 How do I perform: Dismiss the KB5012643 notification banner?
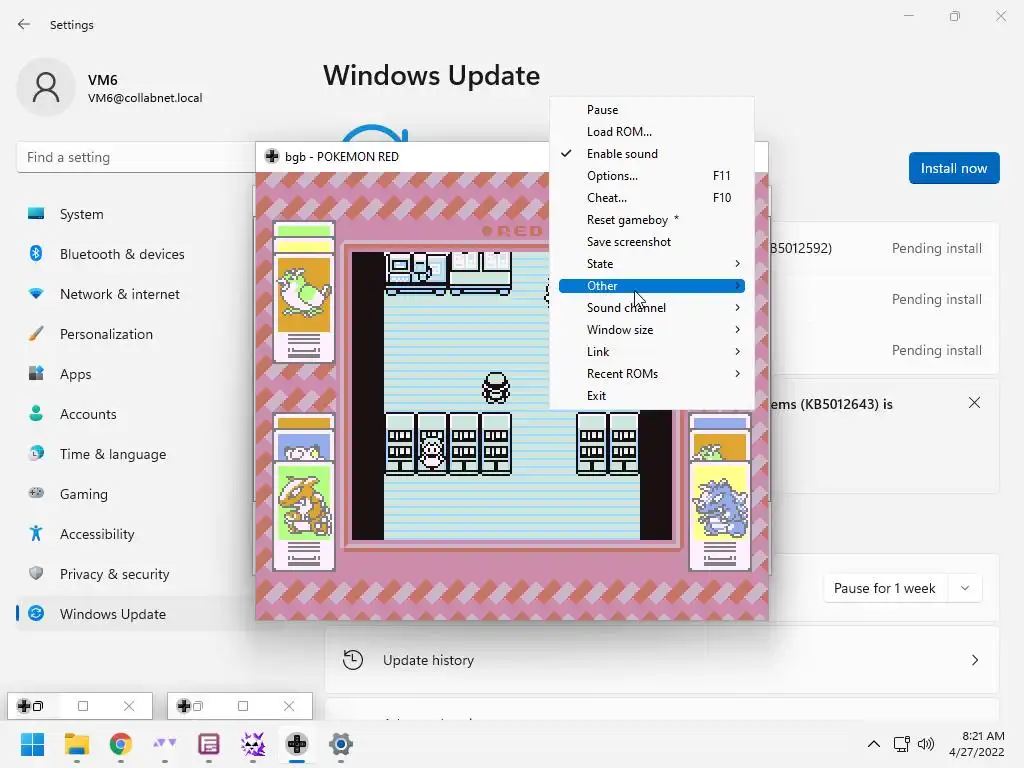[x=974, y=403]
